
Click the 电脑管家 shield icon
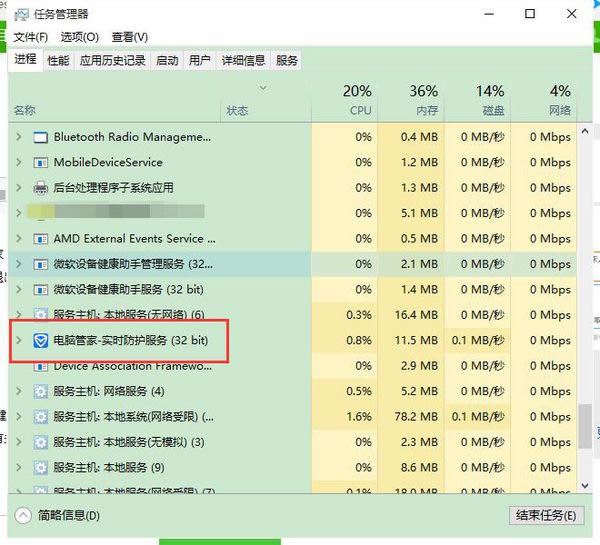[41, 341]
